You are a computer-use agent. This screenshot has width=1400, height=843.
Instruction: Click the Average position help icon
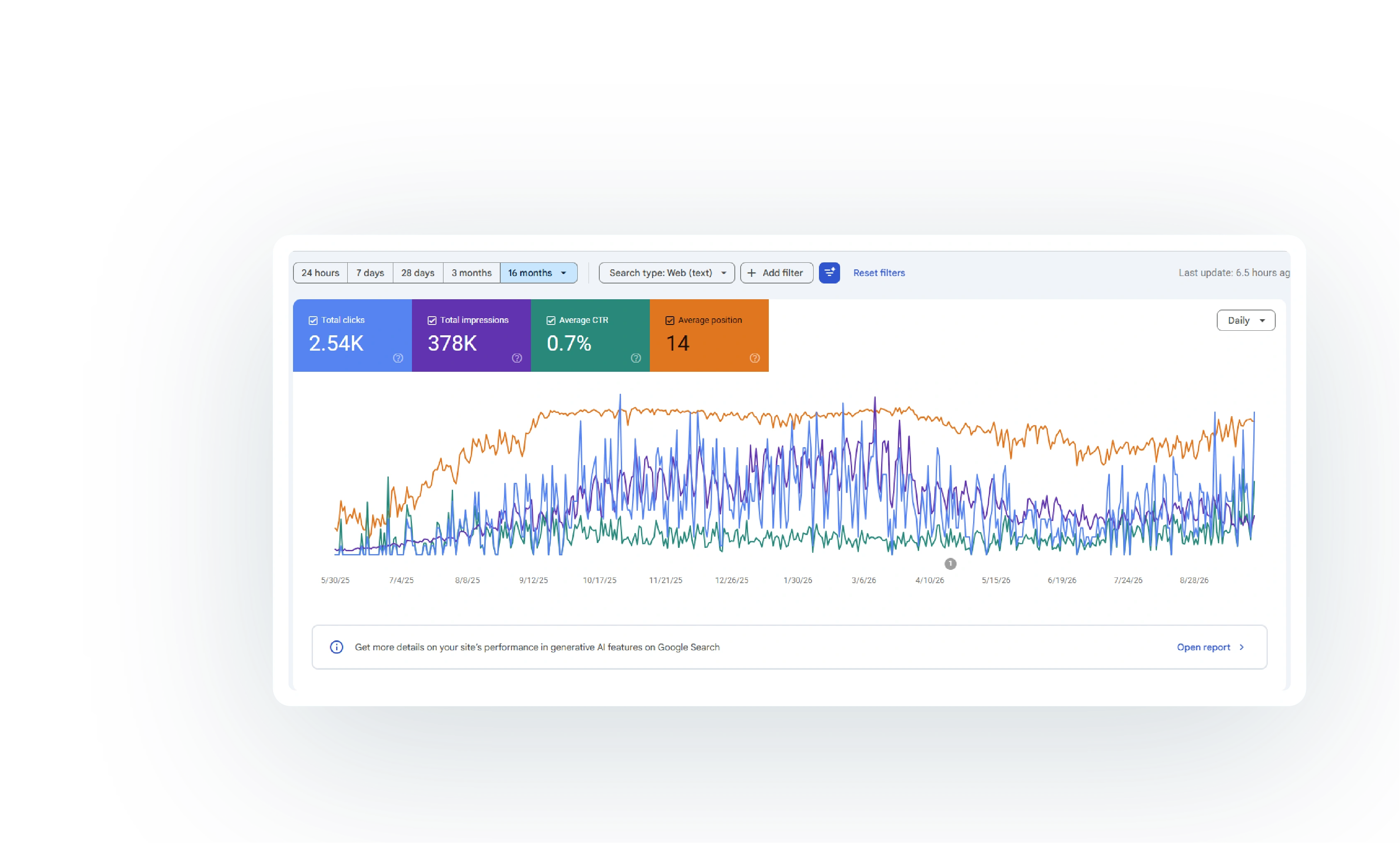coord(754,358)
